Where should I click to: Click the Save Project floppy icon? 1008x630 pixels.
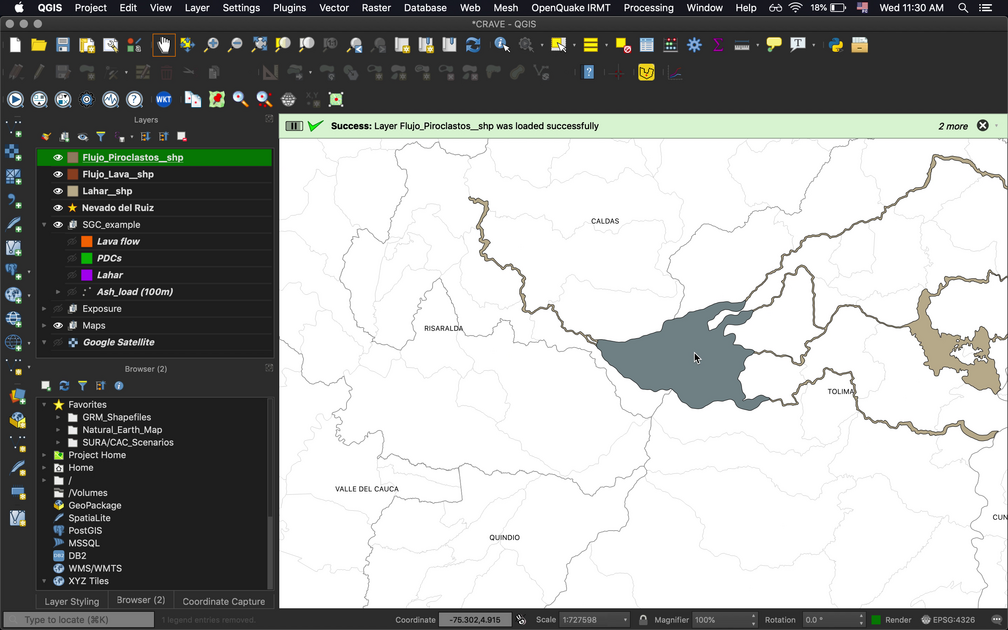(x=63, y=45)
